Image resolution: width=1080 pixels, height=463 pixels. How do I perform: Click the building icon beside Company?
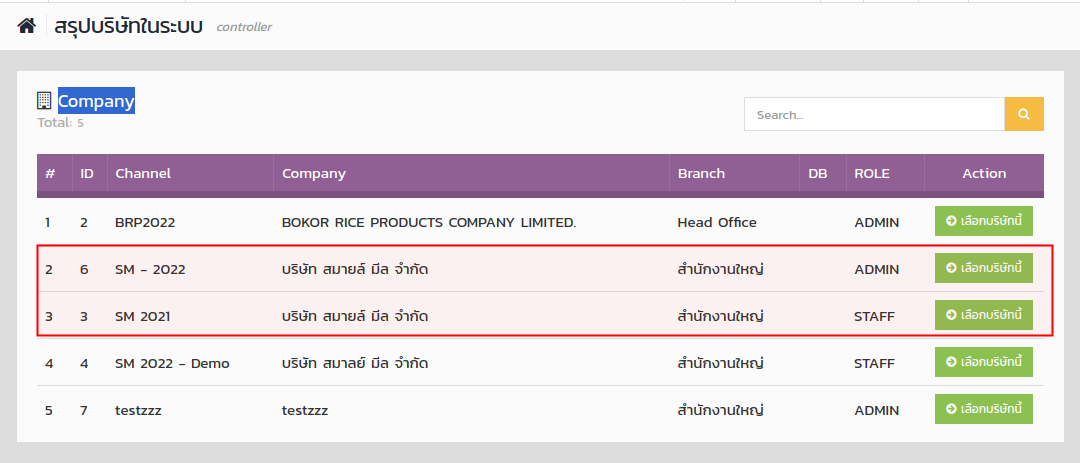[44, 101]
